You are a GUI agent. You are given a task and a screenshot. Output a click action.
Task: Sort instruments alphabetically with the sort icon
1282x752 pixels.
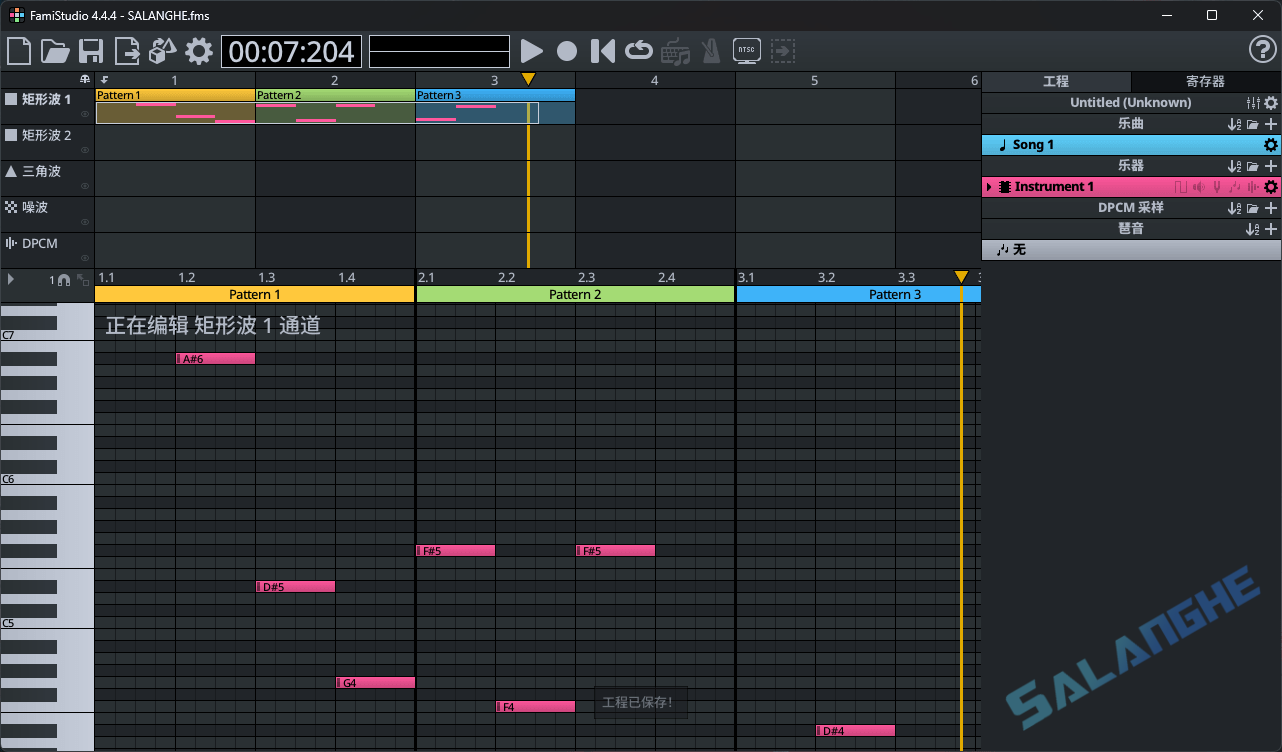coord(1234,165)
